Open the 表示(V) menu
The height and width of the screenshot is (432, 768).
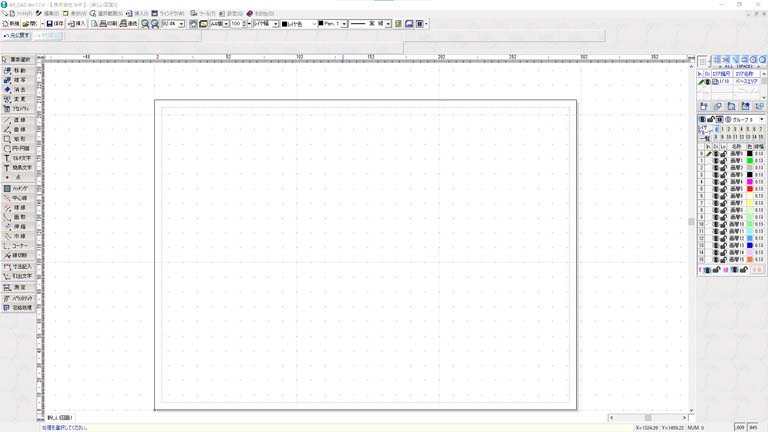75,13
